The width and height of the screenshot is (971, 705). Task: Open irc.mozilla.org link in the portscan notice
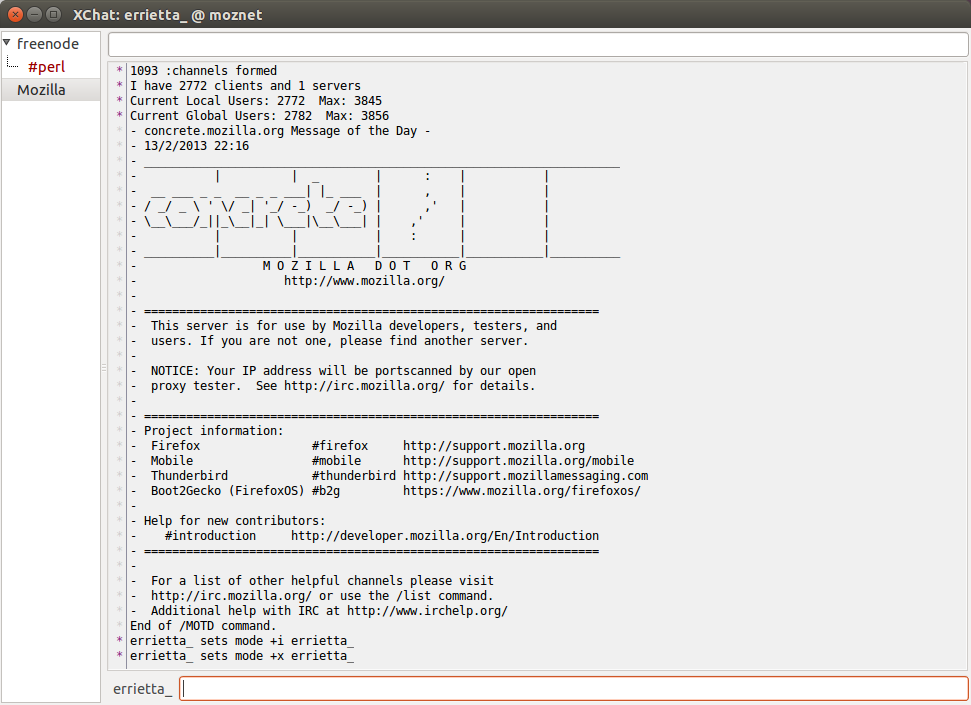[364, 386]
